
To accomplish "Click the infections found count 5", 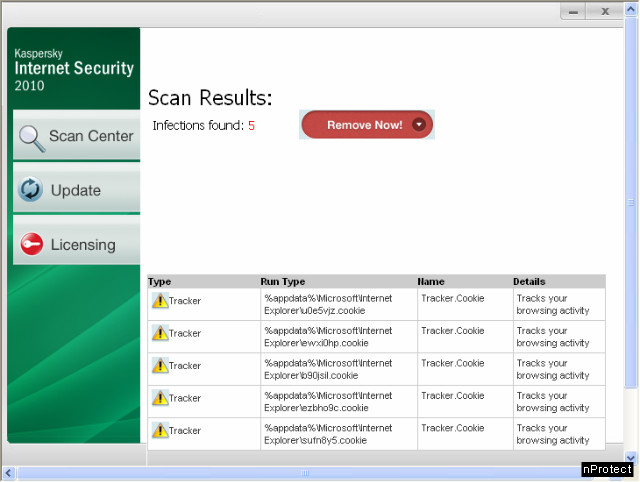I will [251, 125].
